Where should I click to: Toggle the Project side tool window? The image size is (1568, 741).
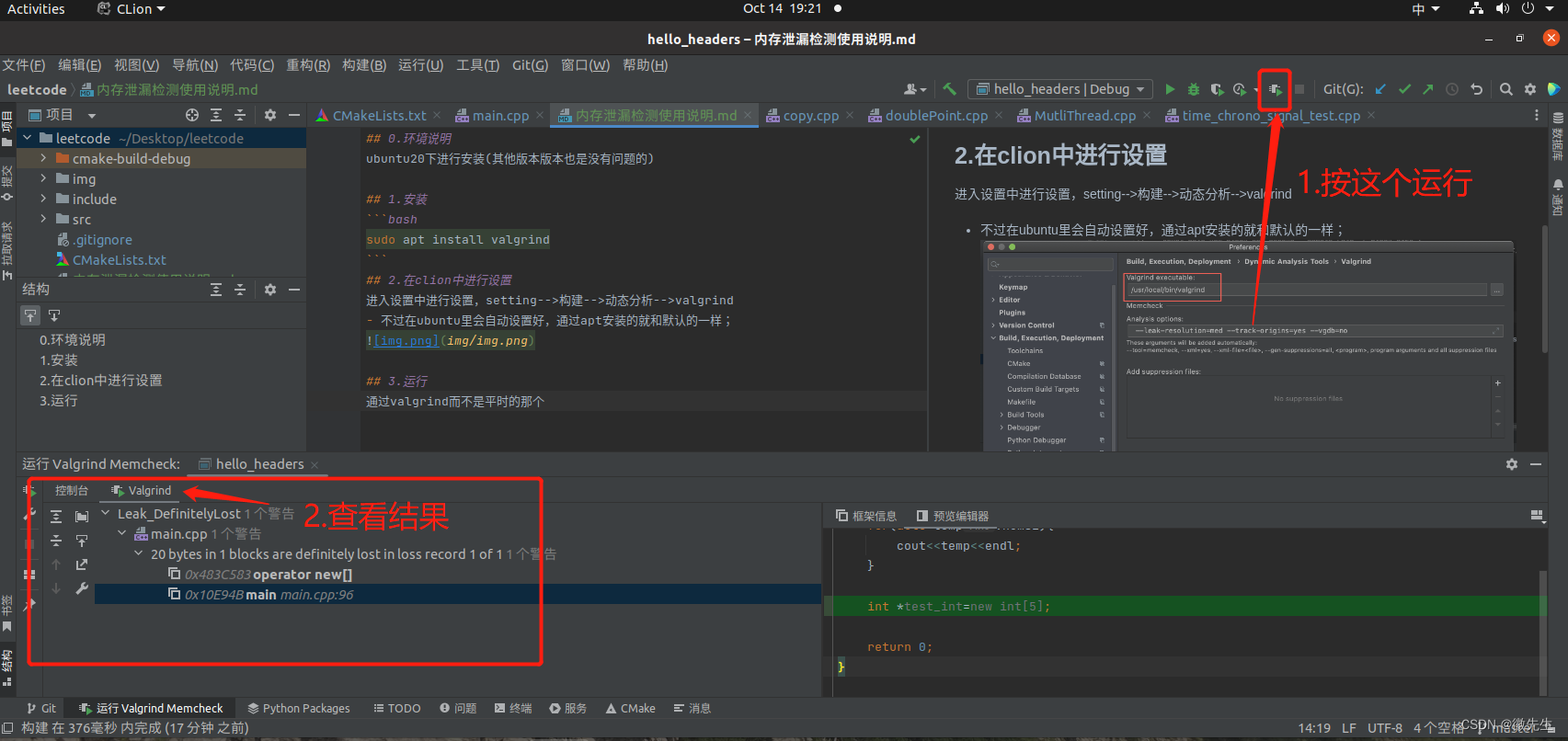(x=7, y=127)
